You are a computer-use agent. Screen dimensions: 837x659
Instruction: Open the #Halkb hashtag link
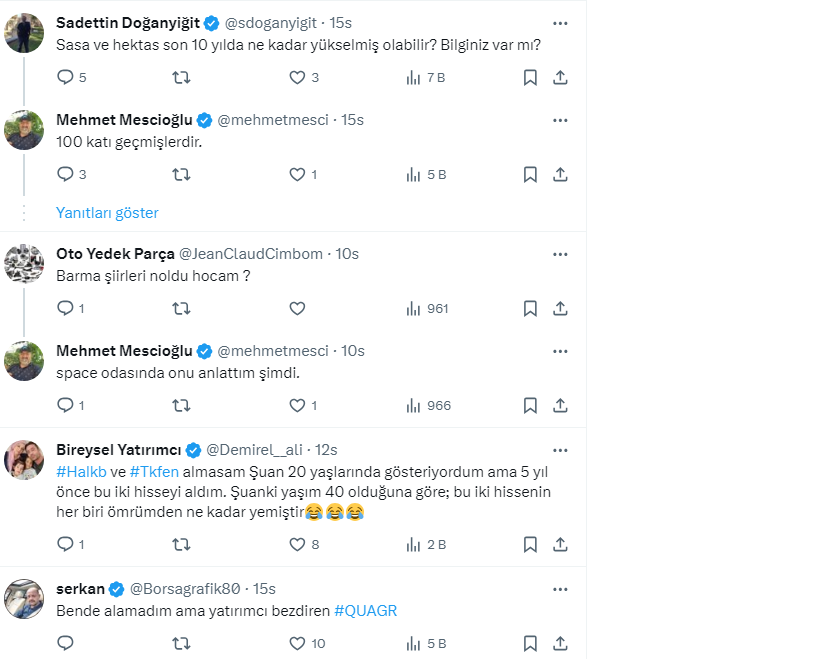[x=76, y=471]
